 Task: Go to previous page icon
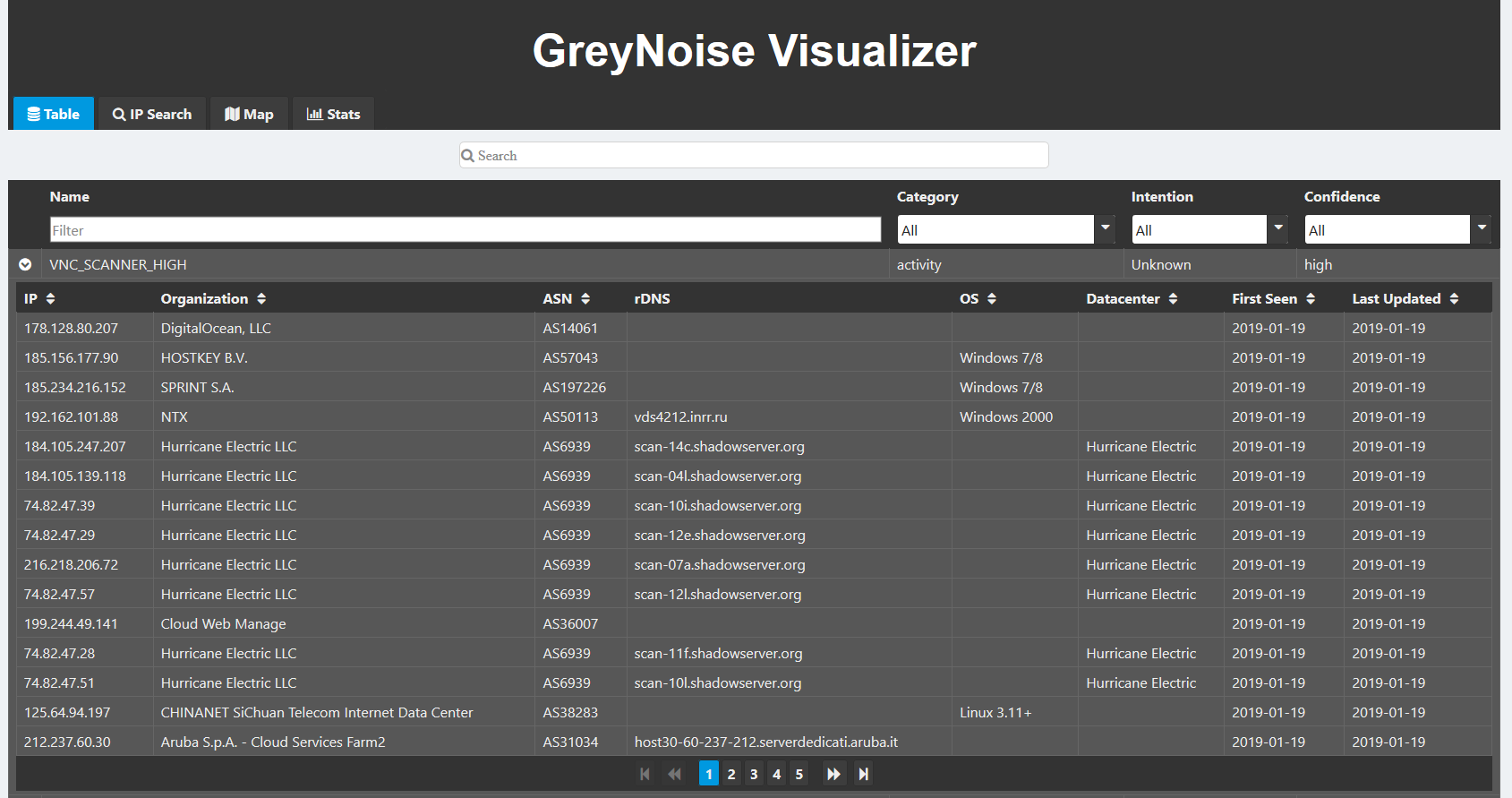674,774
